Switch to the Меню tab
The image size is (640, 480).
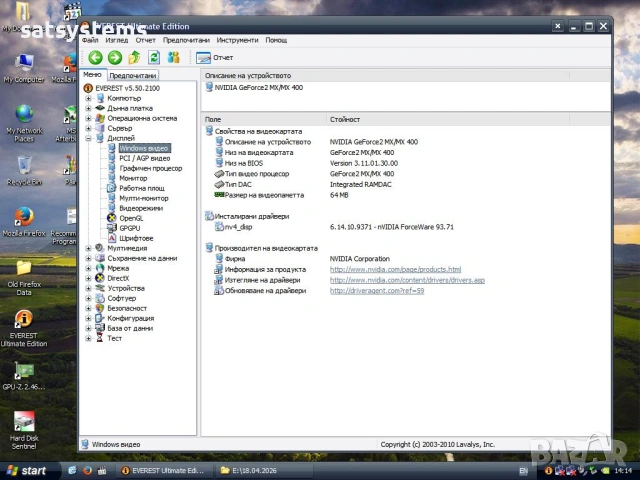pos(92,75)
